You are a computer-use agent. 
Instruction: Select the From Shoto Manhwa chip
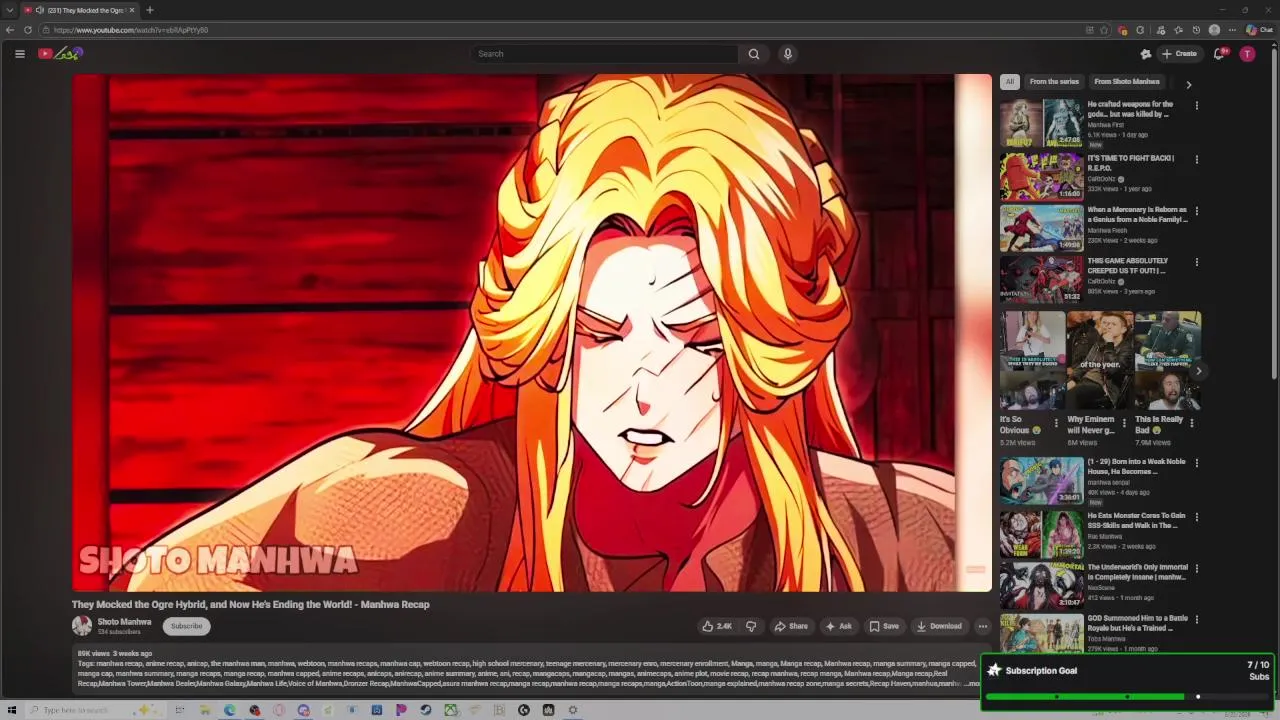pyautogui.click(x=1127, y=82)
